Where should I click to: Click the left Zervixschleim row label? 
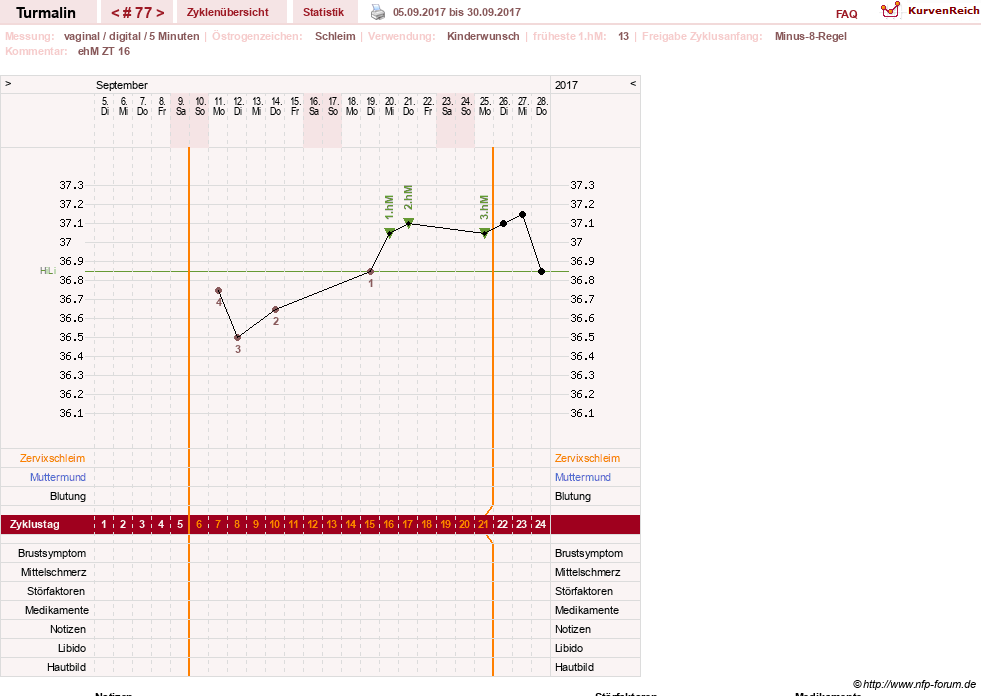(52, 458)
